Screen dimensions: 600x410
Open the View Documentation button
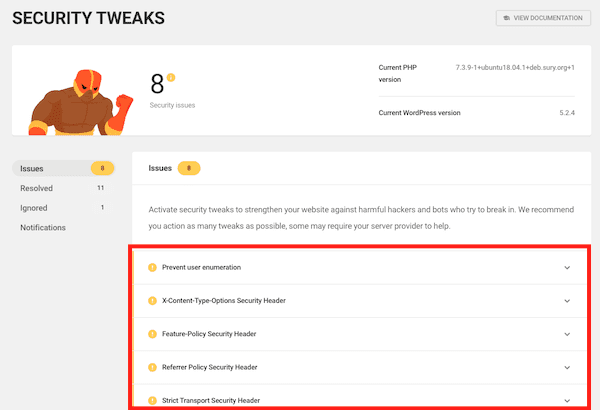click(543, 18)
